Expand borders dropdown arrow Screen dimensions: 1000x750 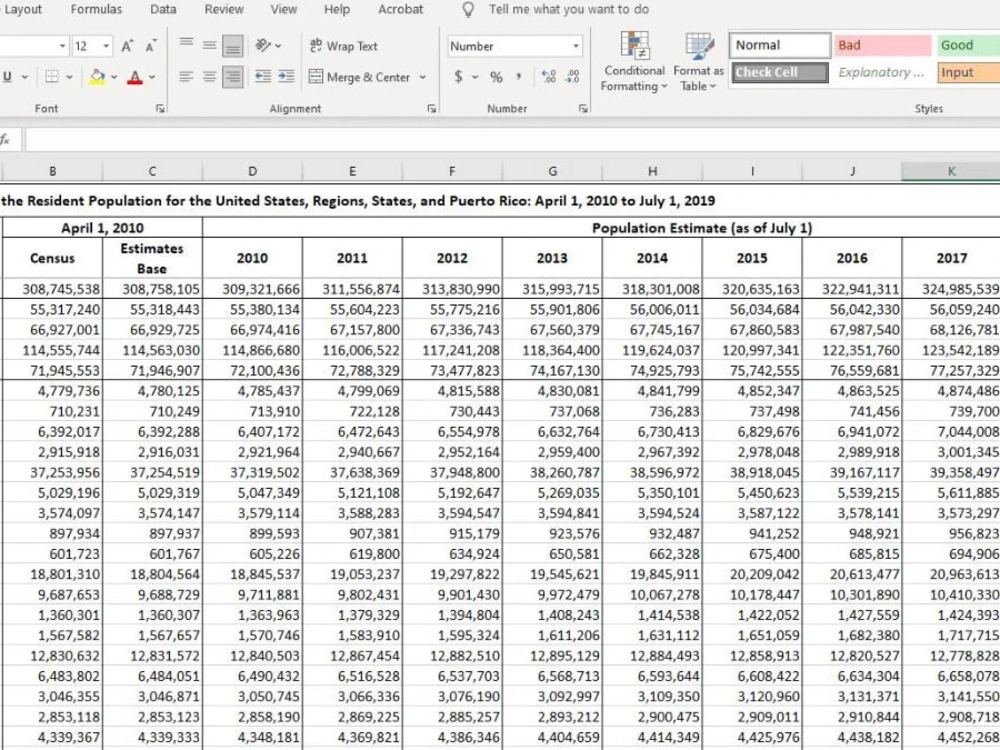tap(69, 77)
